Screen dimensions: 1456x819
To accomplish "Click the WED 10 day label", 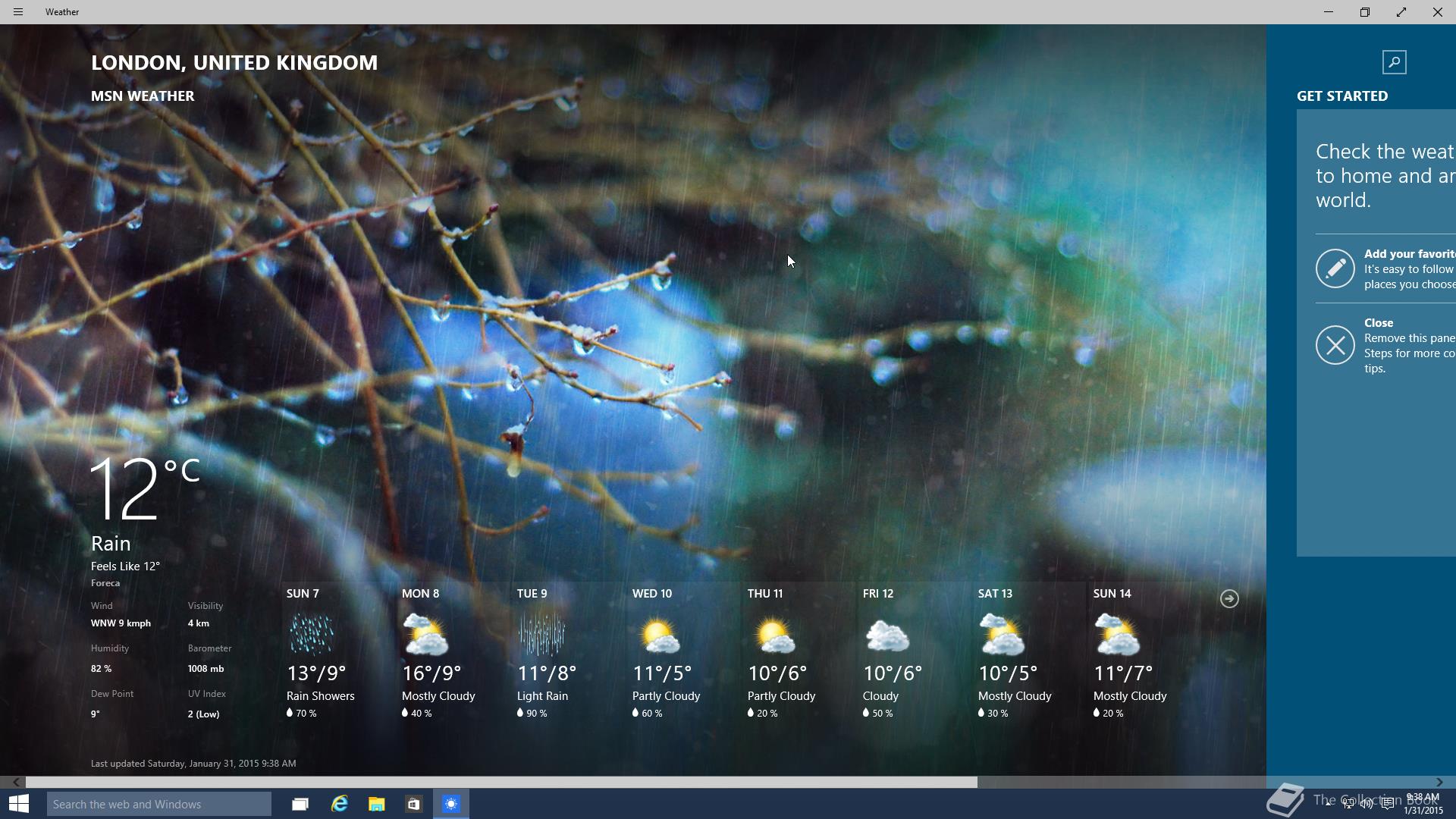I will 652,593.
